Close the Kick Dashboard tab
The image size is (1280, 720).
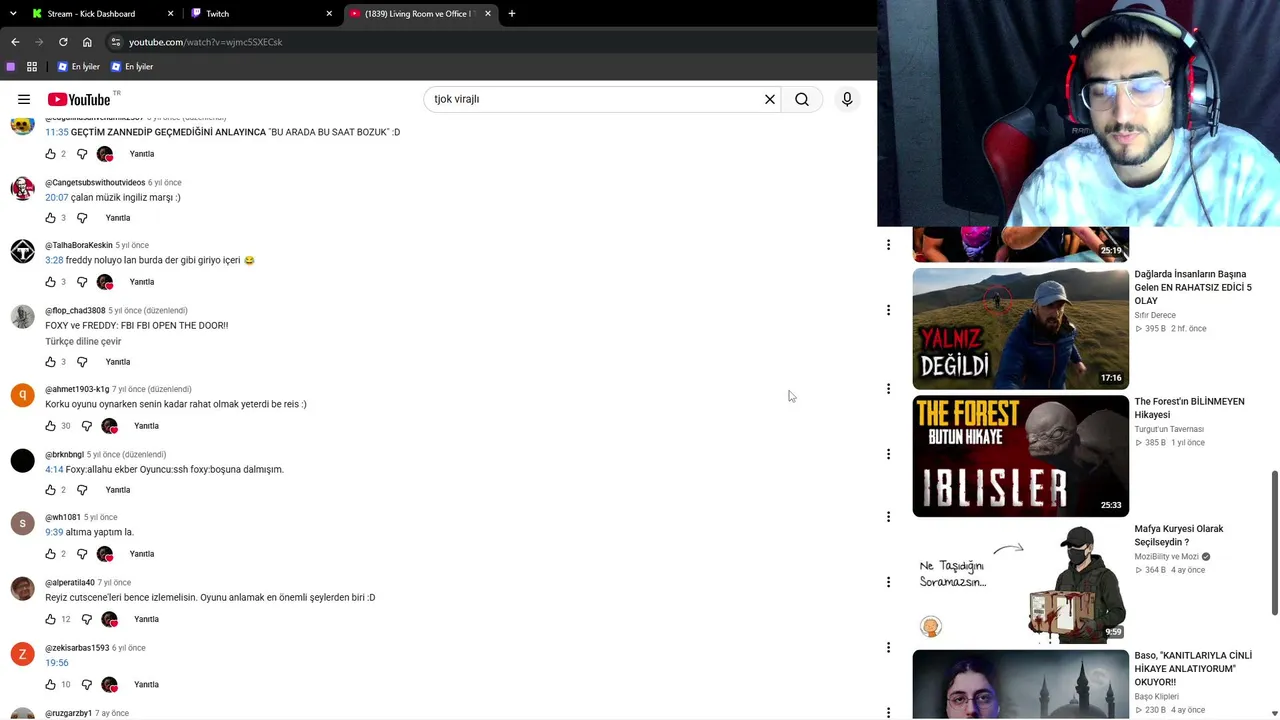pos(170,13)
